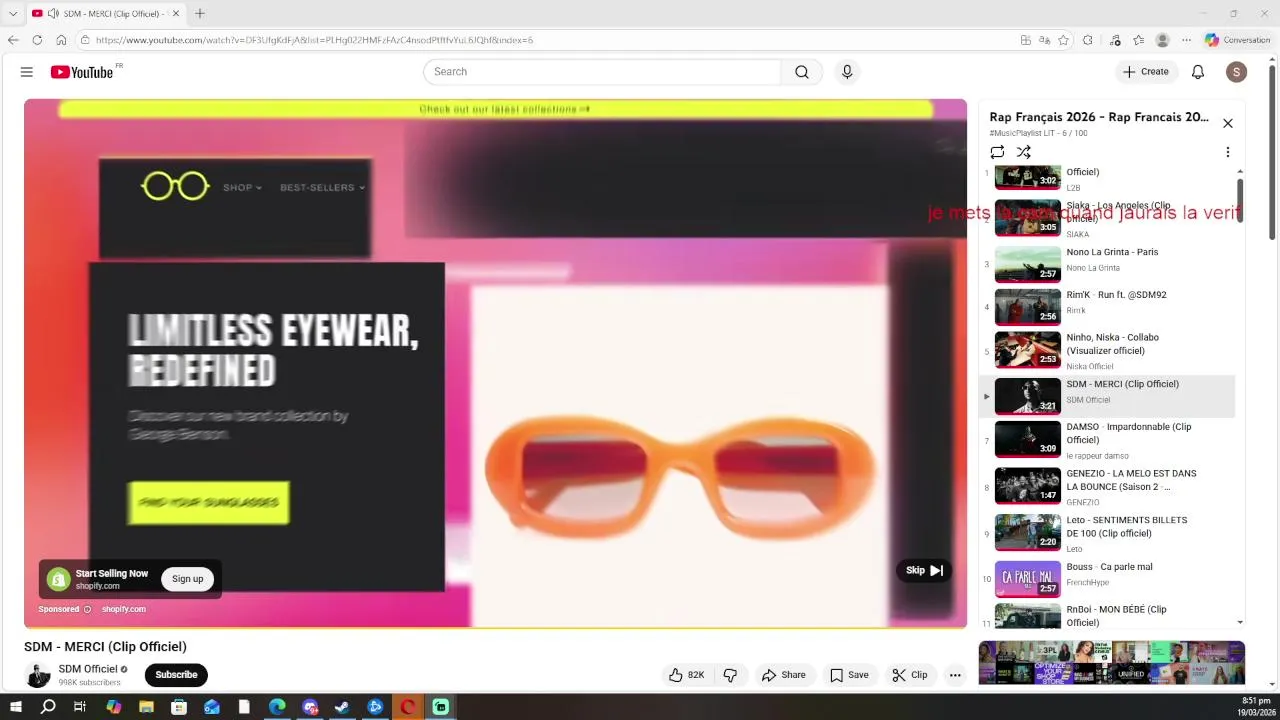This screenshot has width=1280, height=720.
Task: Open Create menu button
Action: pos(1146,72)
